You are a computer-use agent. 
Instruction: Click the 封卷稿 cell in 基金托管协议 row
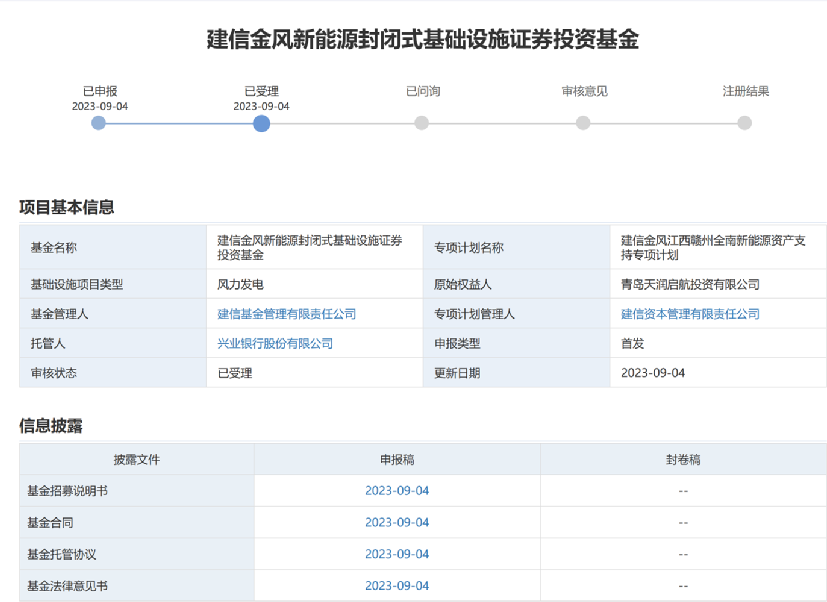(x=683, y=554)
